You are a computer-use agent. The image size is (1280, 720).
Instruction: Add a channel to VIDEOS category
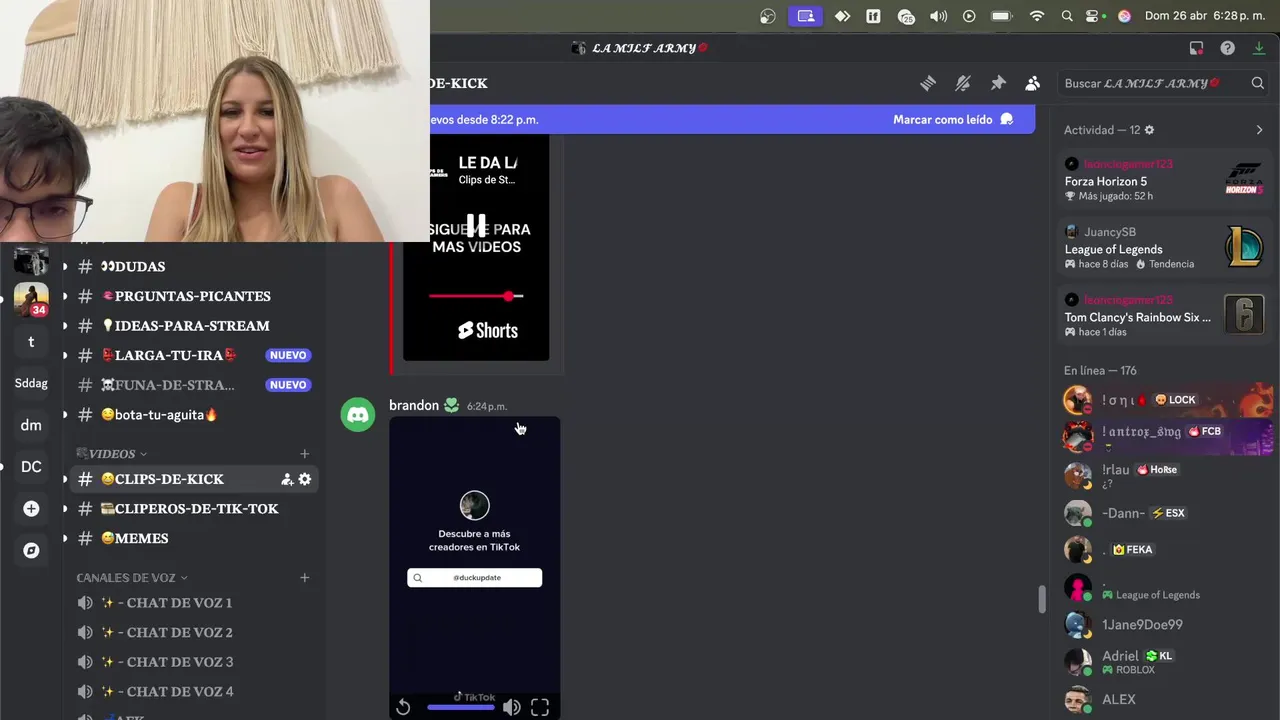pos(305,454)
